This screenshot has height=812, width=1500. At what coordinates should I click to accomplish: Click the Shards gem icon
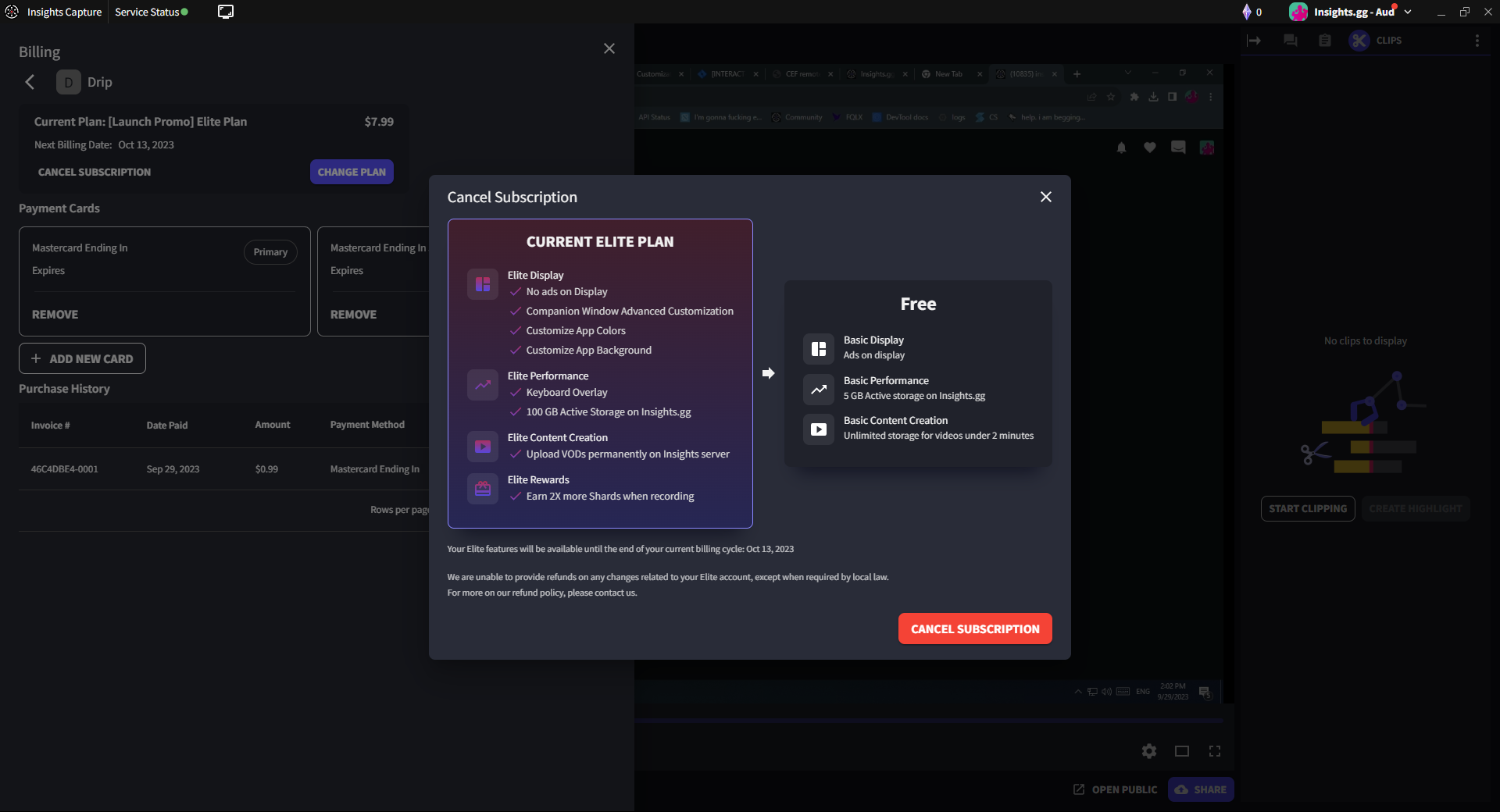click(1247, 12)
